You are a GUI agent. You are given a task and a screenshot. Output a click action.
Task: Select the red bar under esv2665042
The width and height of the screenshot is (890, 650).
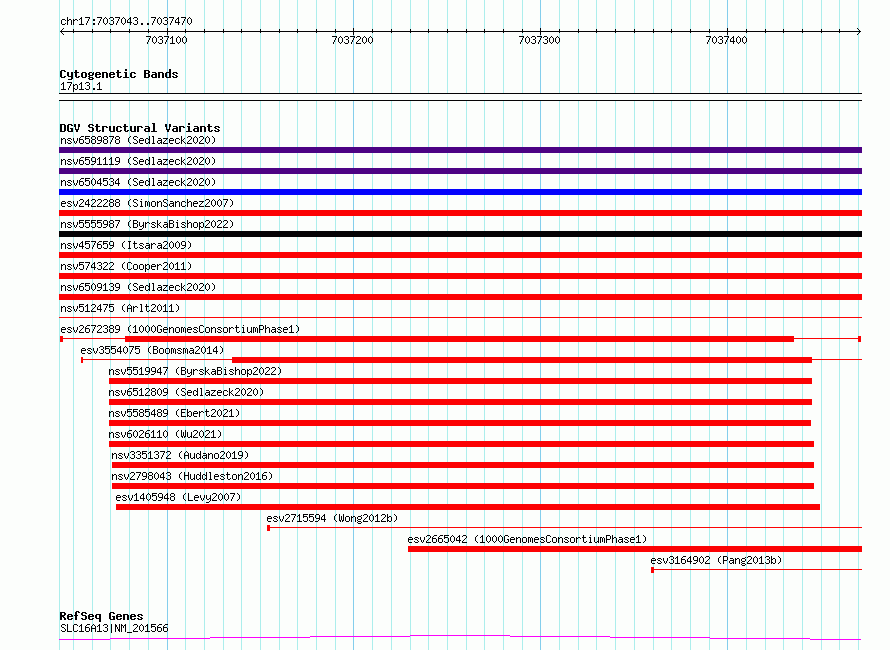click(x=635, y=549)
